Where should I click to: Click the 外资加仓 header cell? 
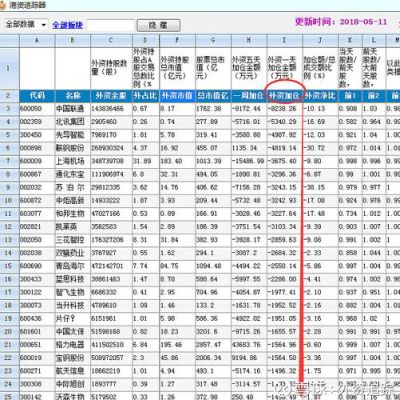coord(285,96)
